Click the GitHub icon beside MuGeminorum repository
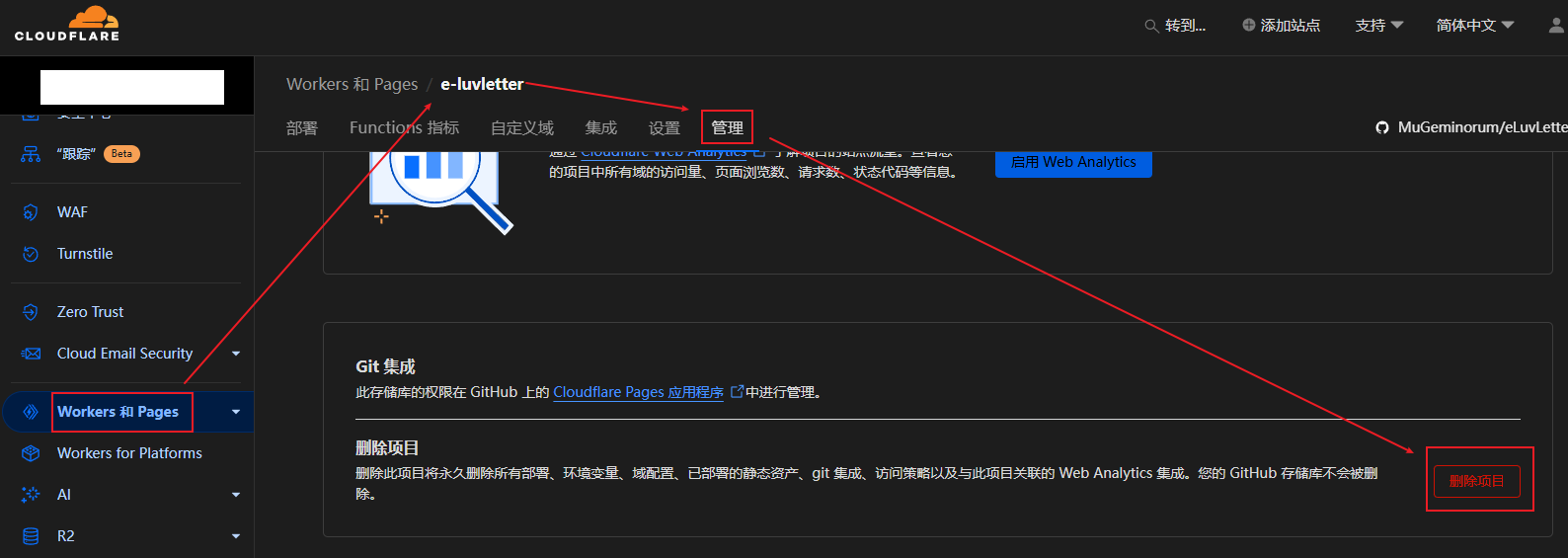Image resolution: width=1568 pixels, height=558 pixels. (x=1382, y=127)
